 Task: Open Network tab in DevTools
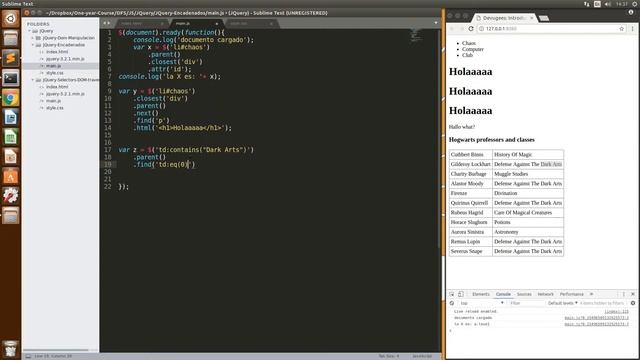pyautogui.click(x=546, y=294)
